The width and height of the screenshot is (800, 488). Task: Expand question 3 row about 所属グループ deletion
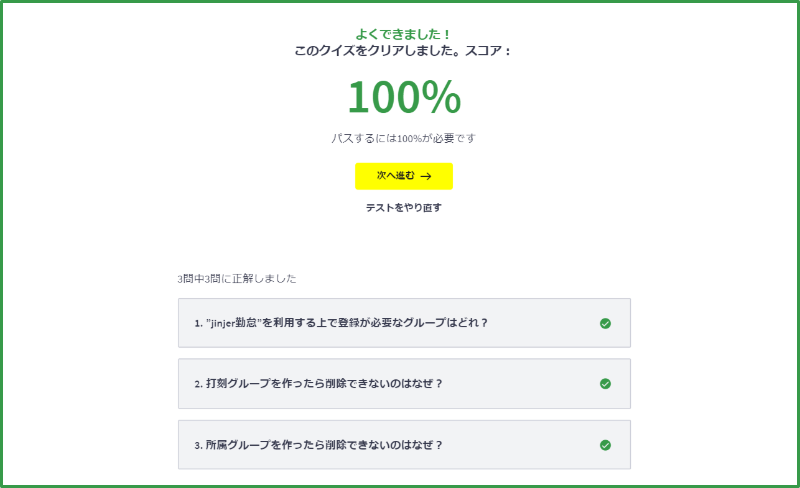click(x=404, y=445)
